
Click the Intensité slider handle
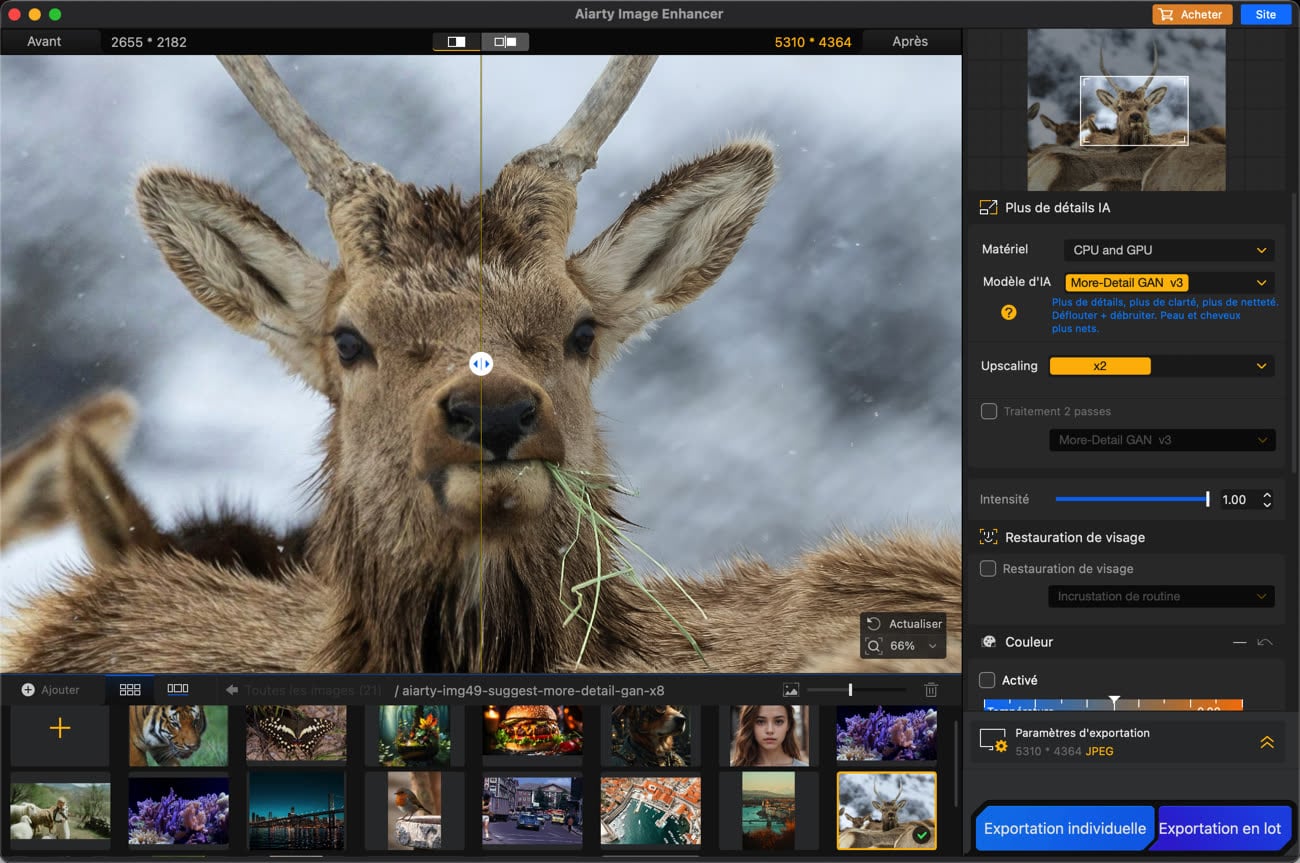point(1207,499)
